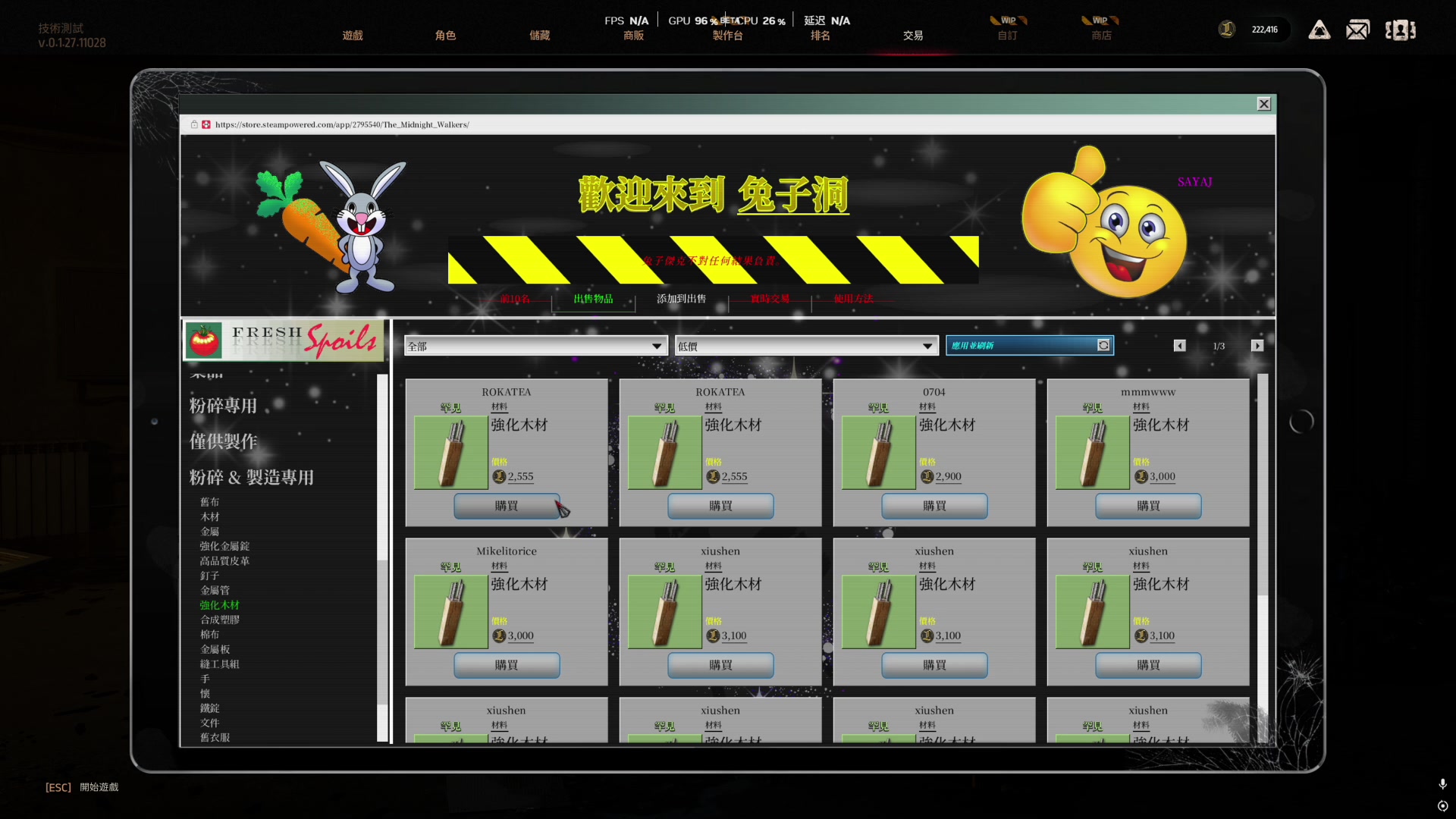The width and height of the screenshot is (1456, 819).
Task: Go to next page arrow
Action: click(x=1257, y=346)
